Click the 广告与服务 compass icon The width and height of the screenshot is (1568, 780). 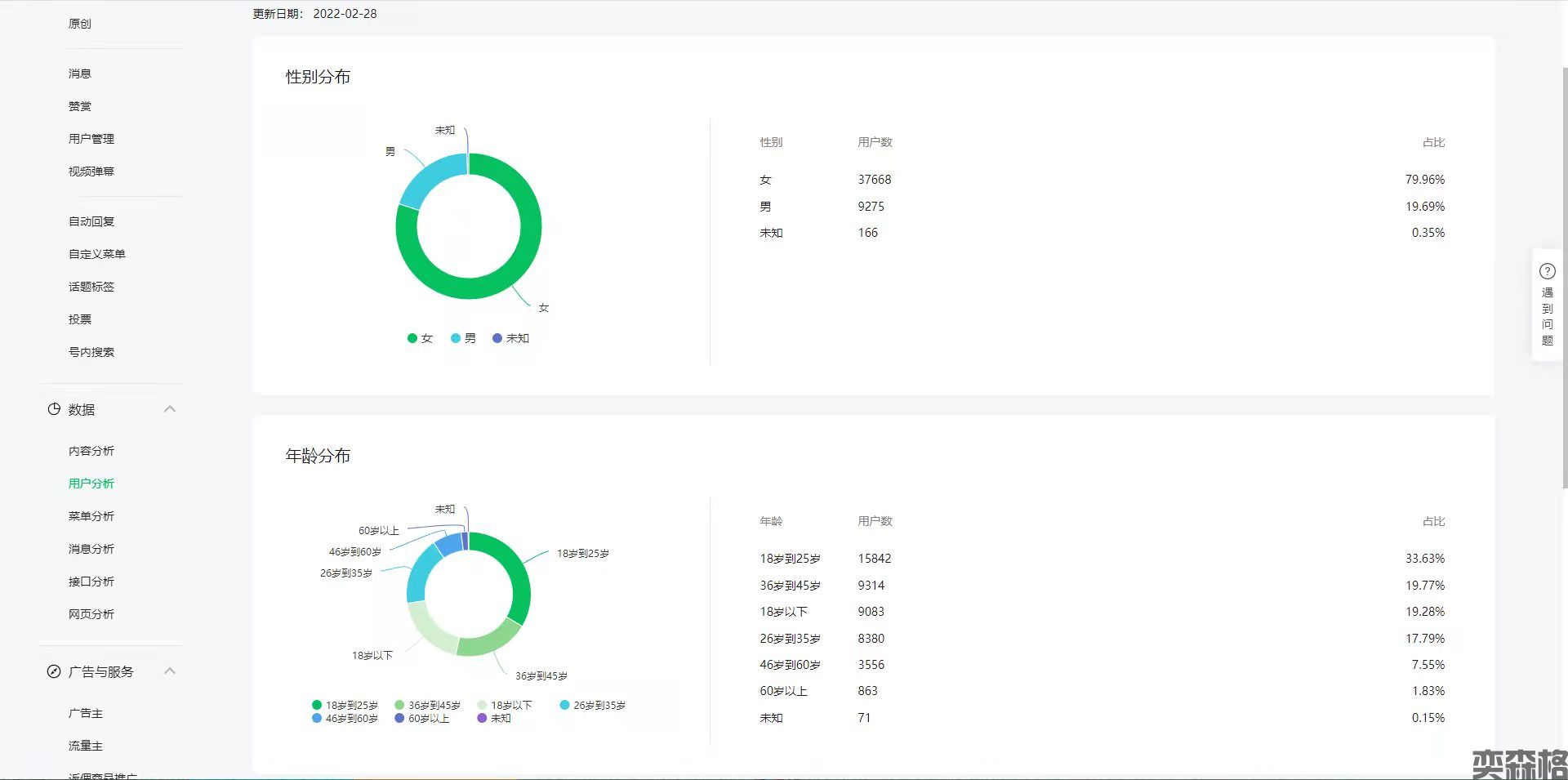pyautogui.click(x=54, y=671)
